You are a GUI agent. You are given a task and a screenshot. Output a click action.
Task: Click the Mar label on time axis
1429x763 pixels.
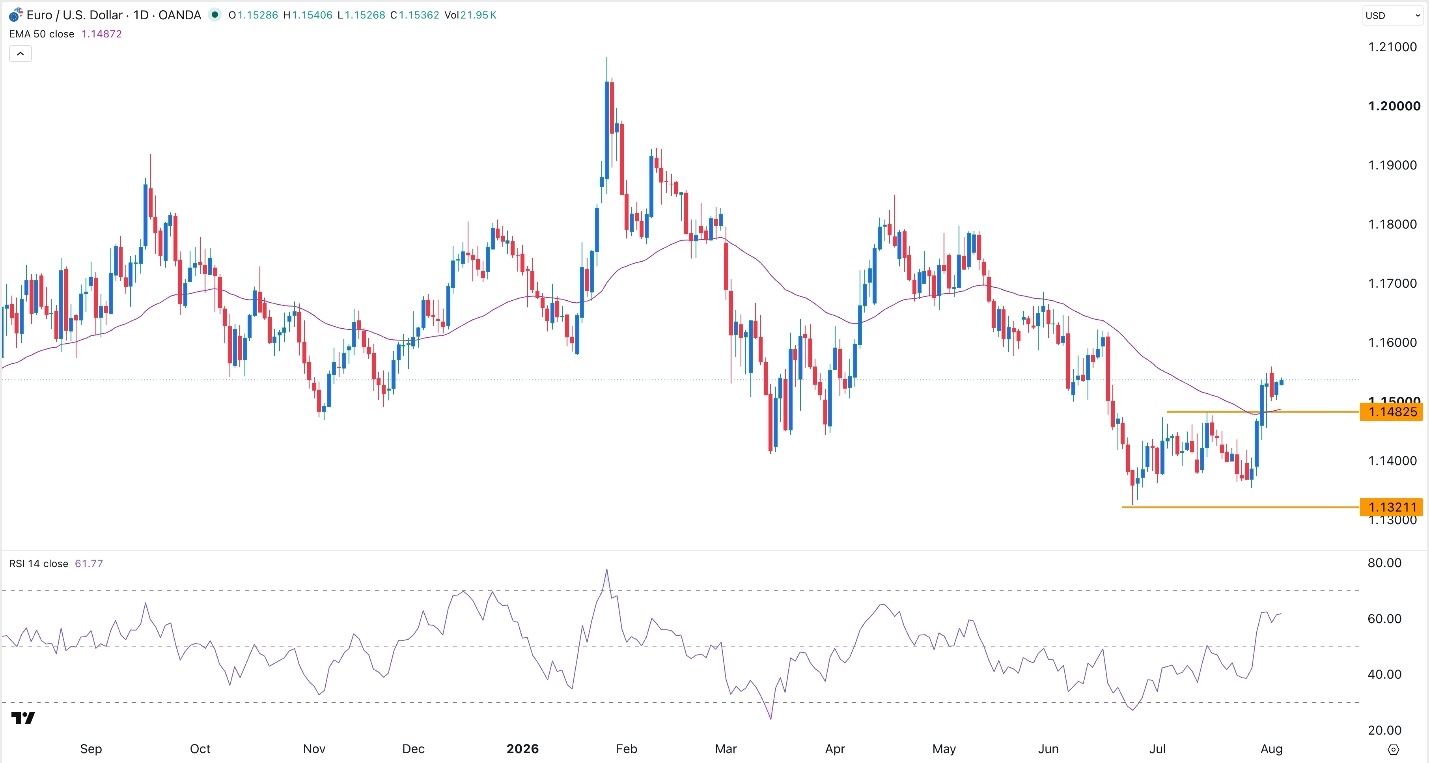(727, 749)
